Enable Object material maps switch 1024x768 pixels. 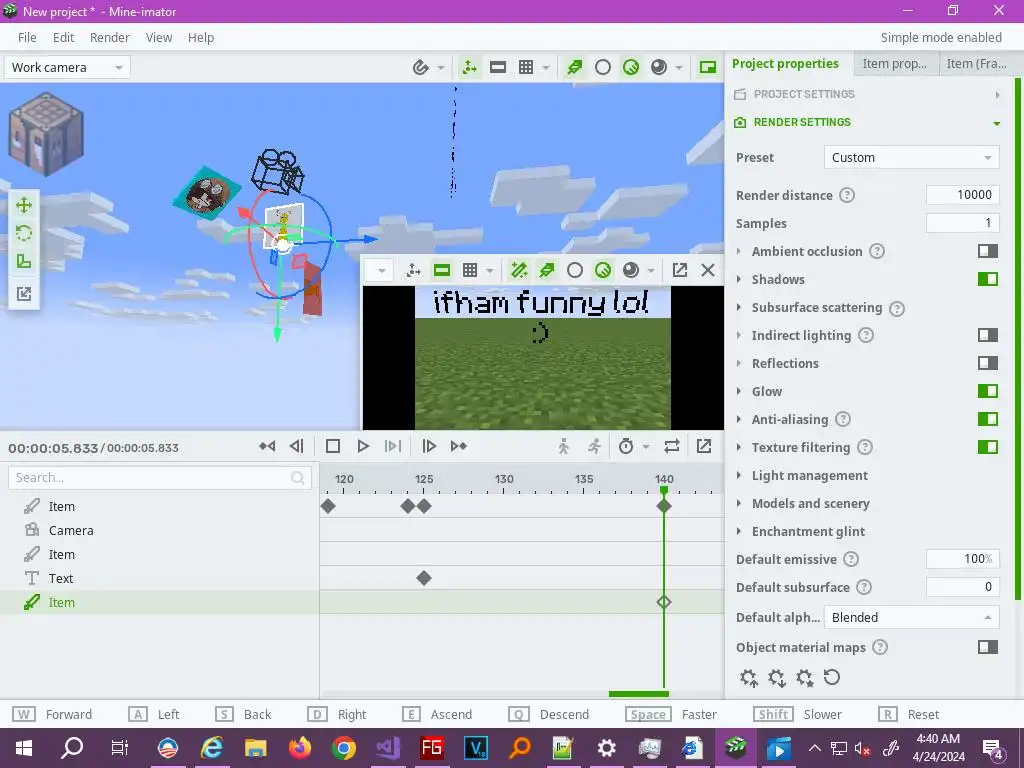pyautogui.click(x=987, y=647)
